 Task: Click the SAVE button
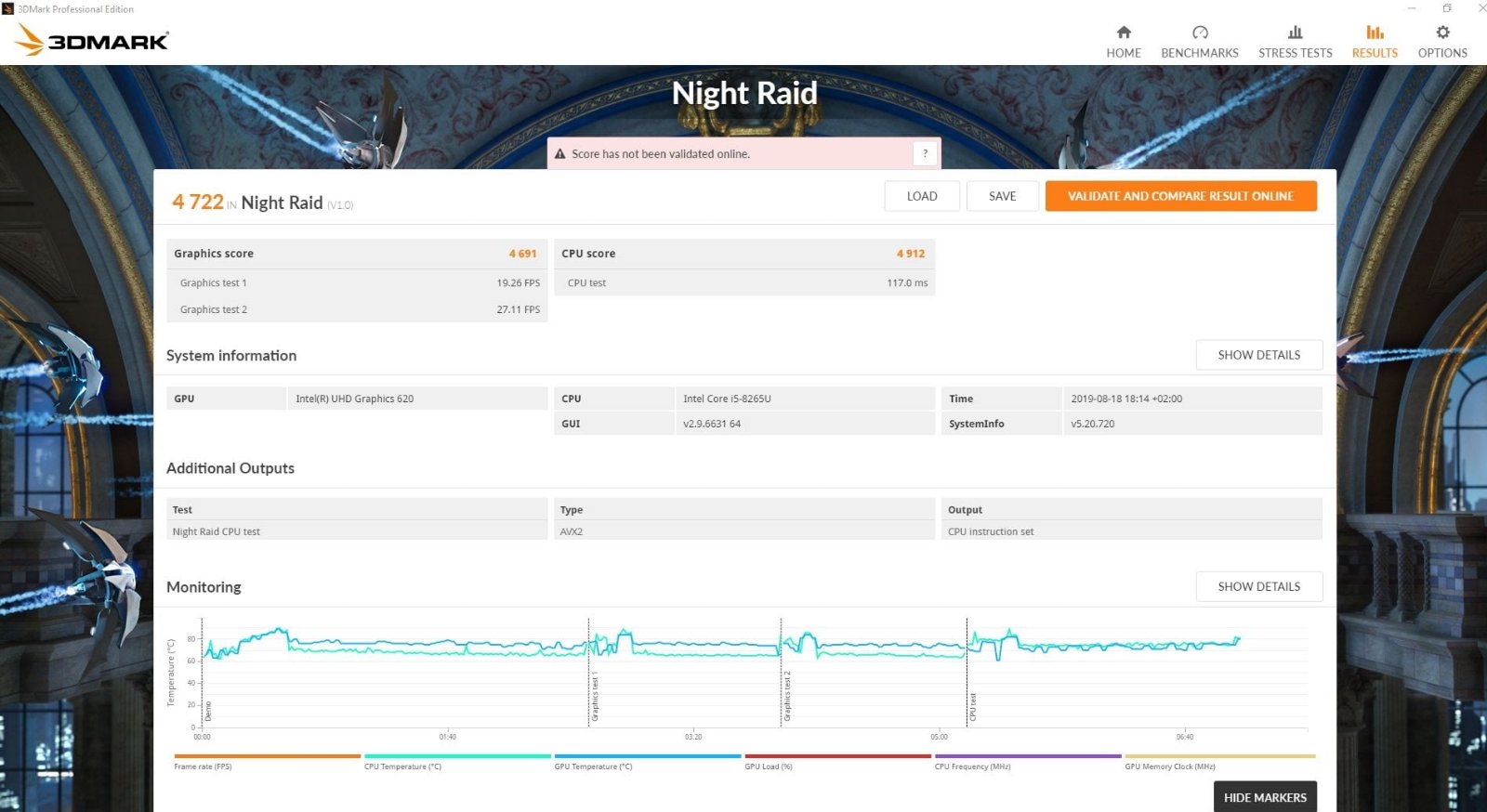pyautogui.click(x=1002, y=196)
